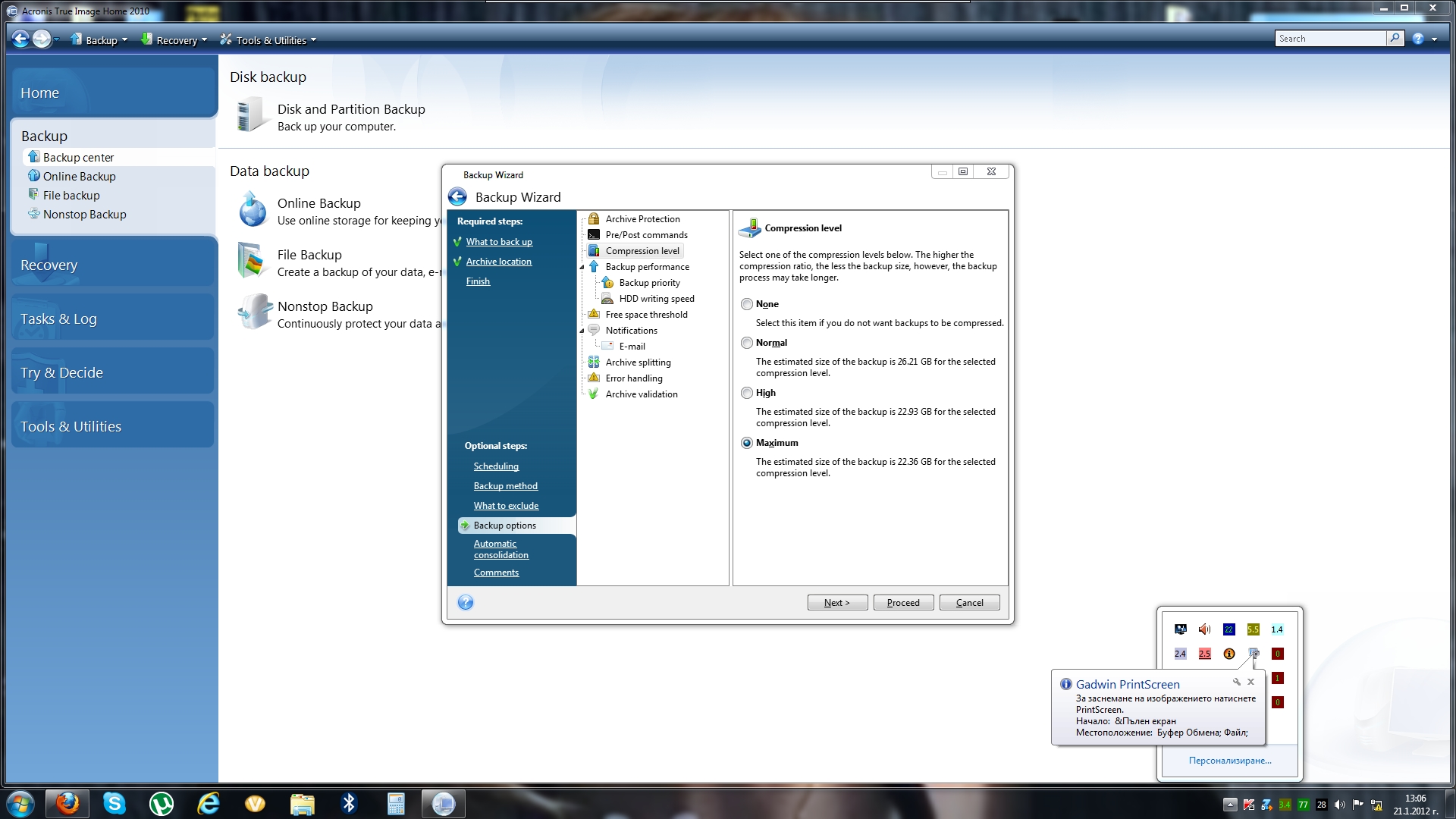Click the File Backup icon in Data backup
1456x819 pixels.
253,261
